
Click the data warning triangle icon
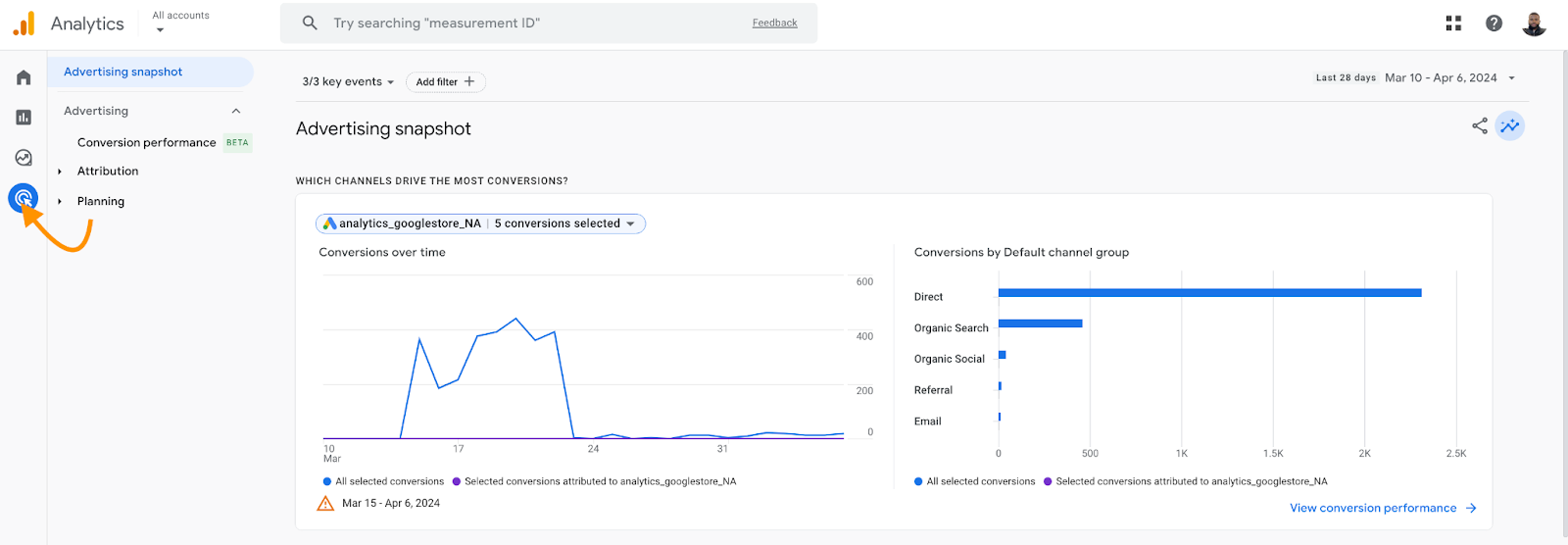[x=325, y=504]
